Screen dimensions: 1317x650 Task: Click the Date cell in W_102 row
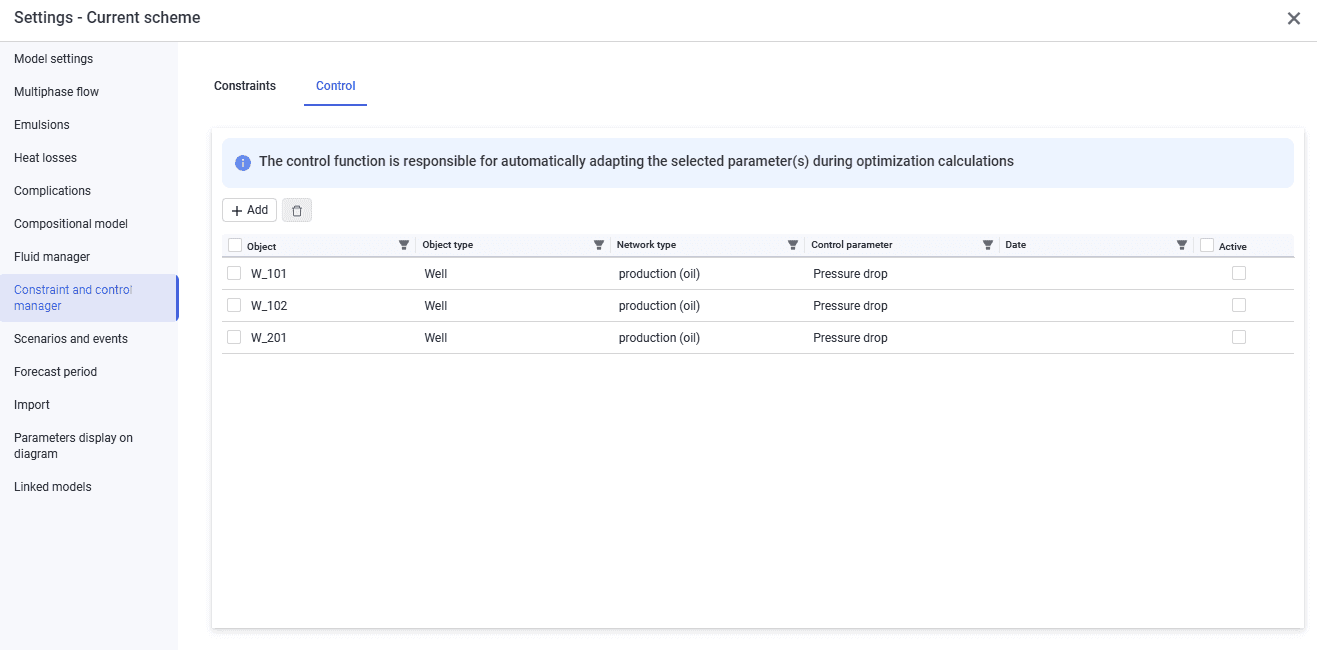pos(1096,306)
